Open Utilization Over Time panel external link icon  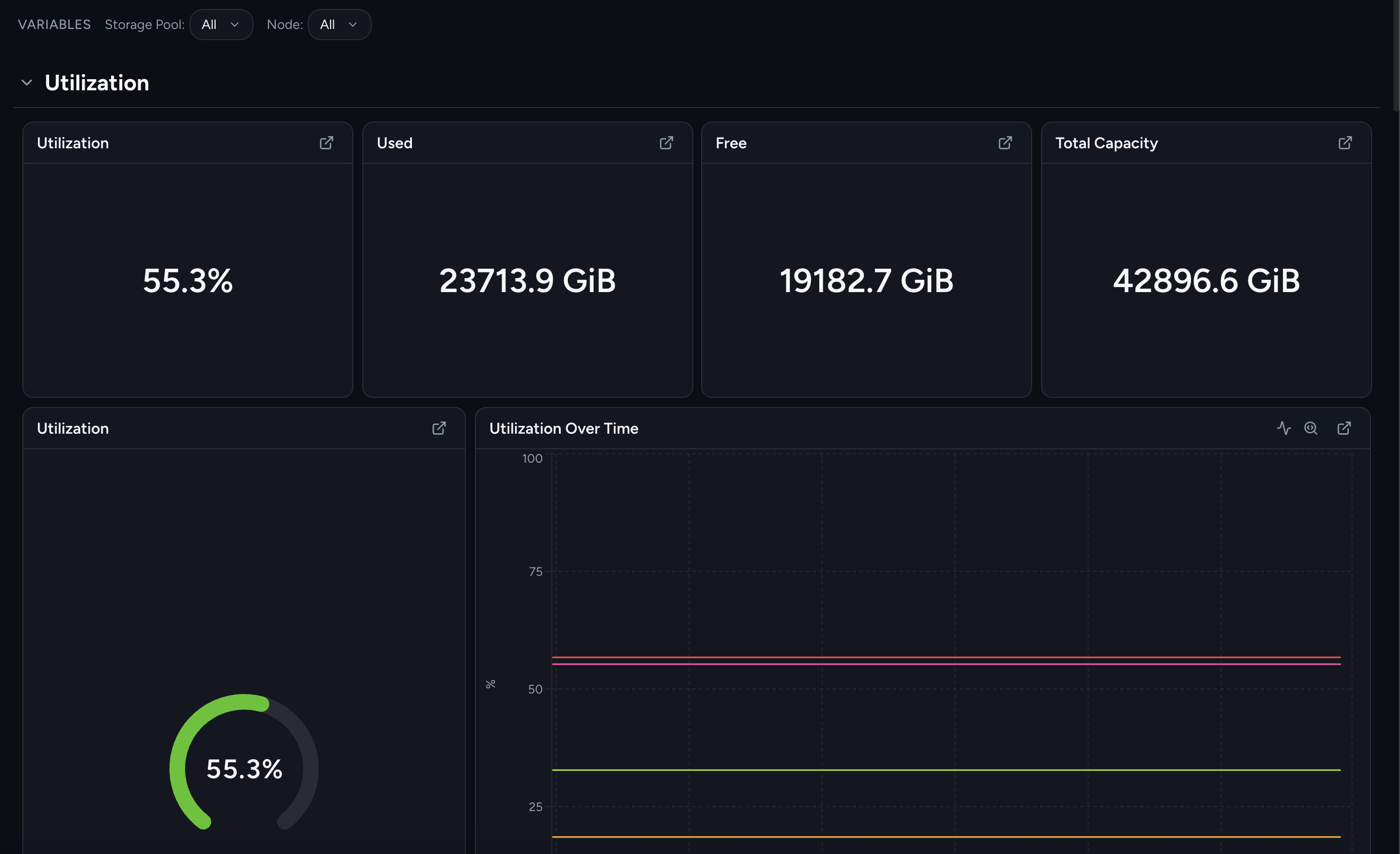tap(1344, 428)
